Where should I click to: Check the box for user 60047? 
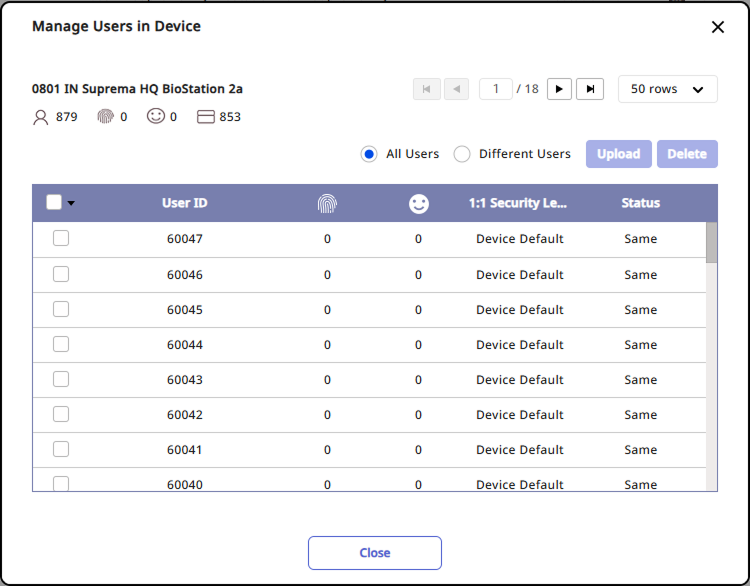[61, 239]
